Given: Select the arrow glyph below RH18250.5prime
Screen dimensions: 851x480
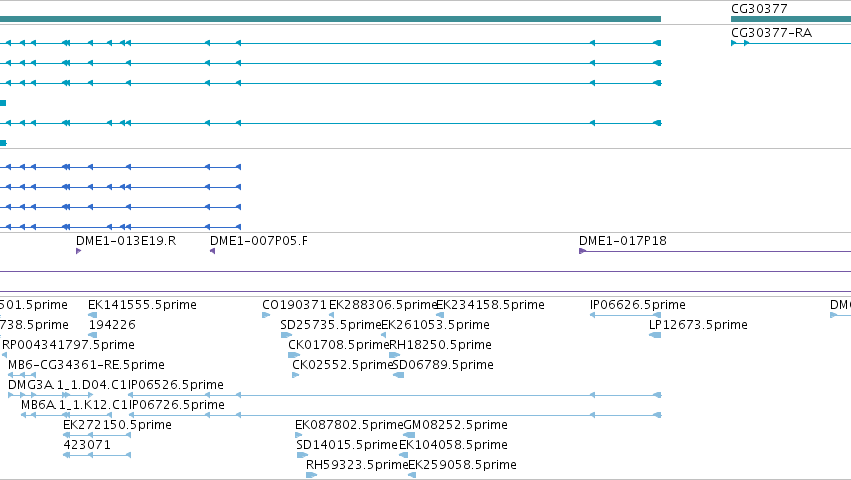Looking at the screenshot, I should coord(395,355).
